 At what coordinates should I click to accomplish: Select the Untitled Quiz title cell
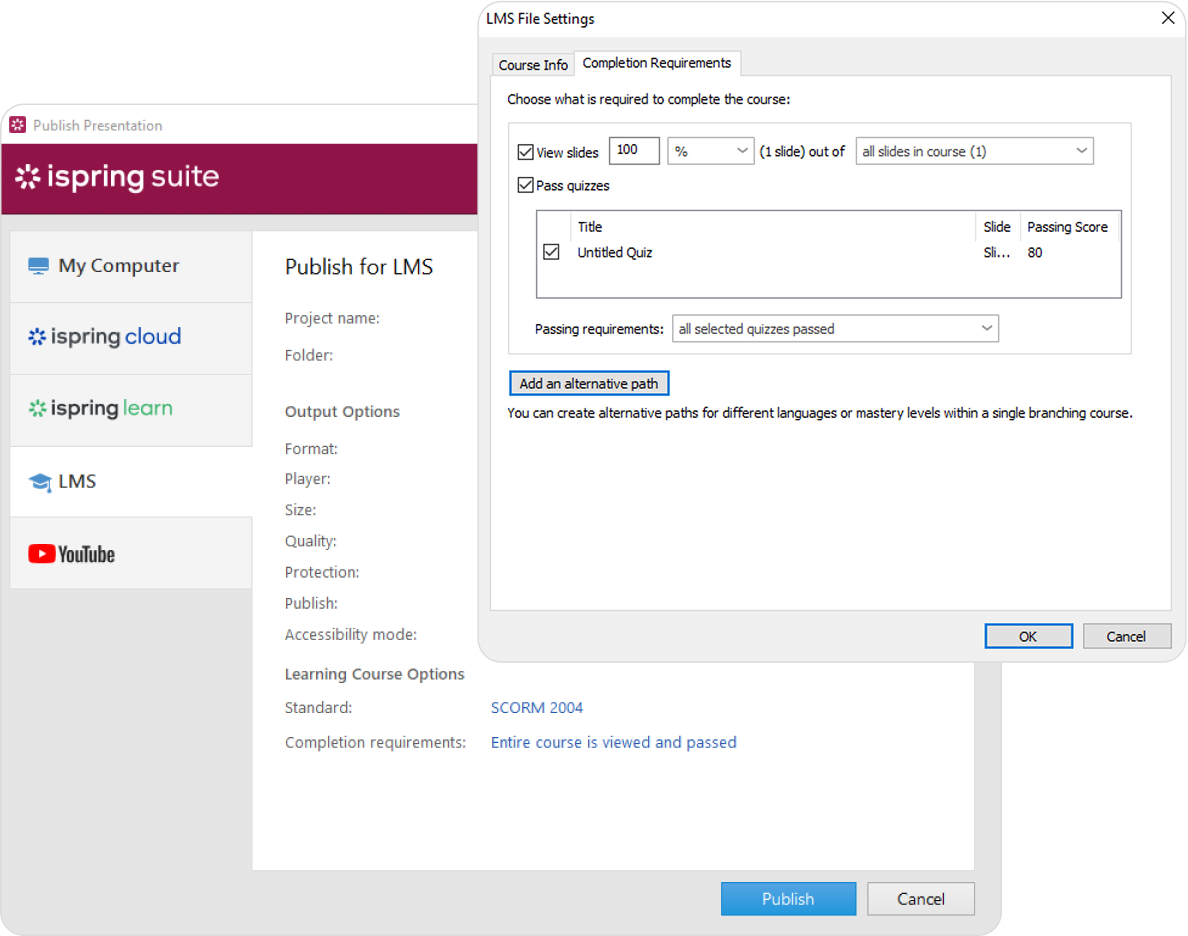click(614, 252)
